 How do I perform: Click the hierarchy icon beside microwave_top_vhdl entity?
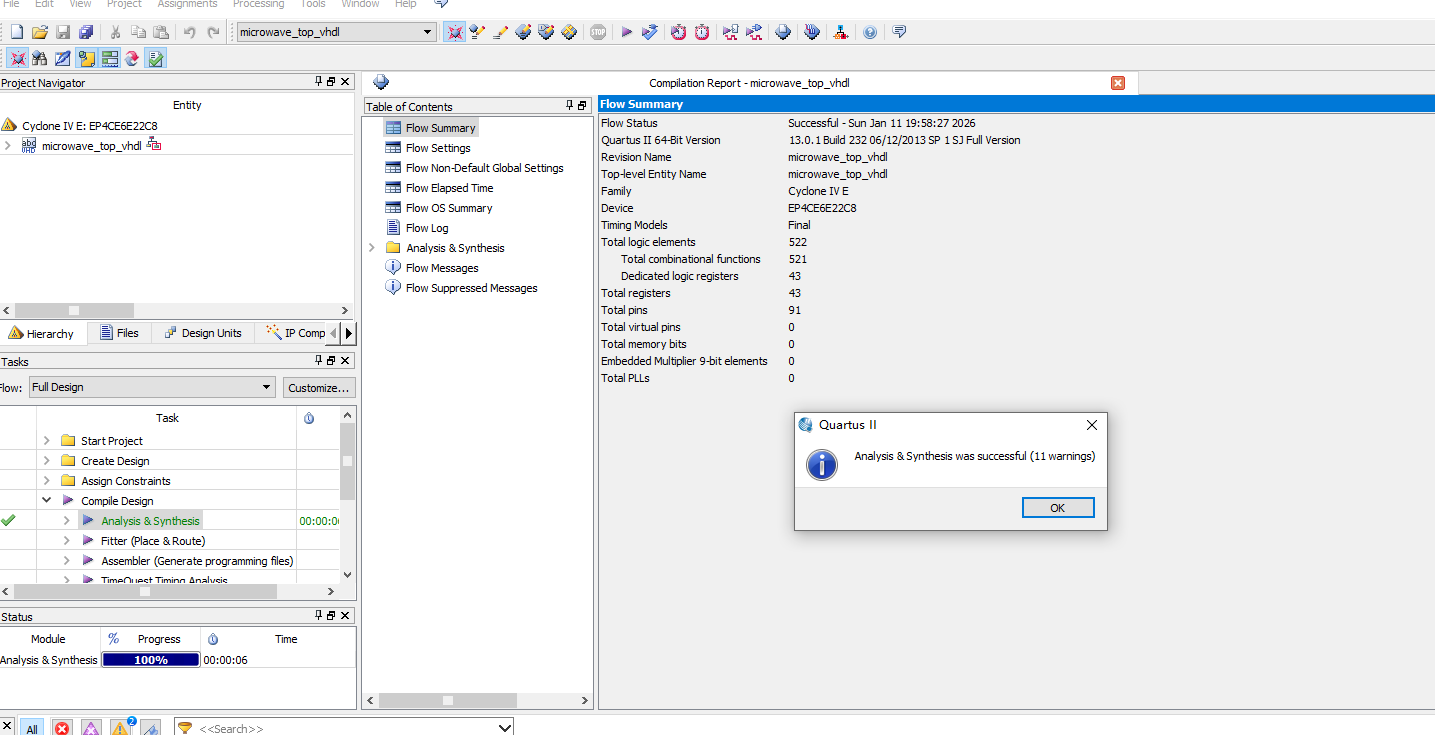(154, 145)
